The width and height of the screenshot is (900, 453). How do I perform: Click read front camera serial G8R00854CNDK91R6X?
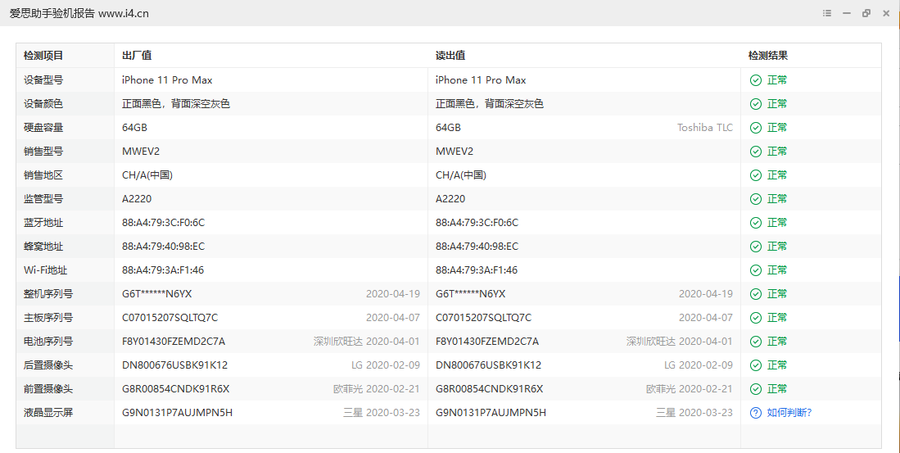pyautogui.click(x=489, y=389)
